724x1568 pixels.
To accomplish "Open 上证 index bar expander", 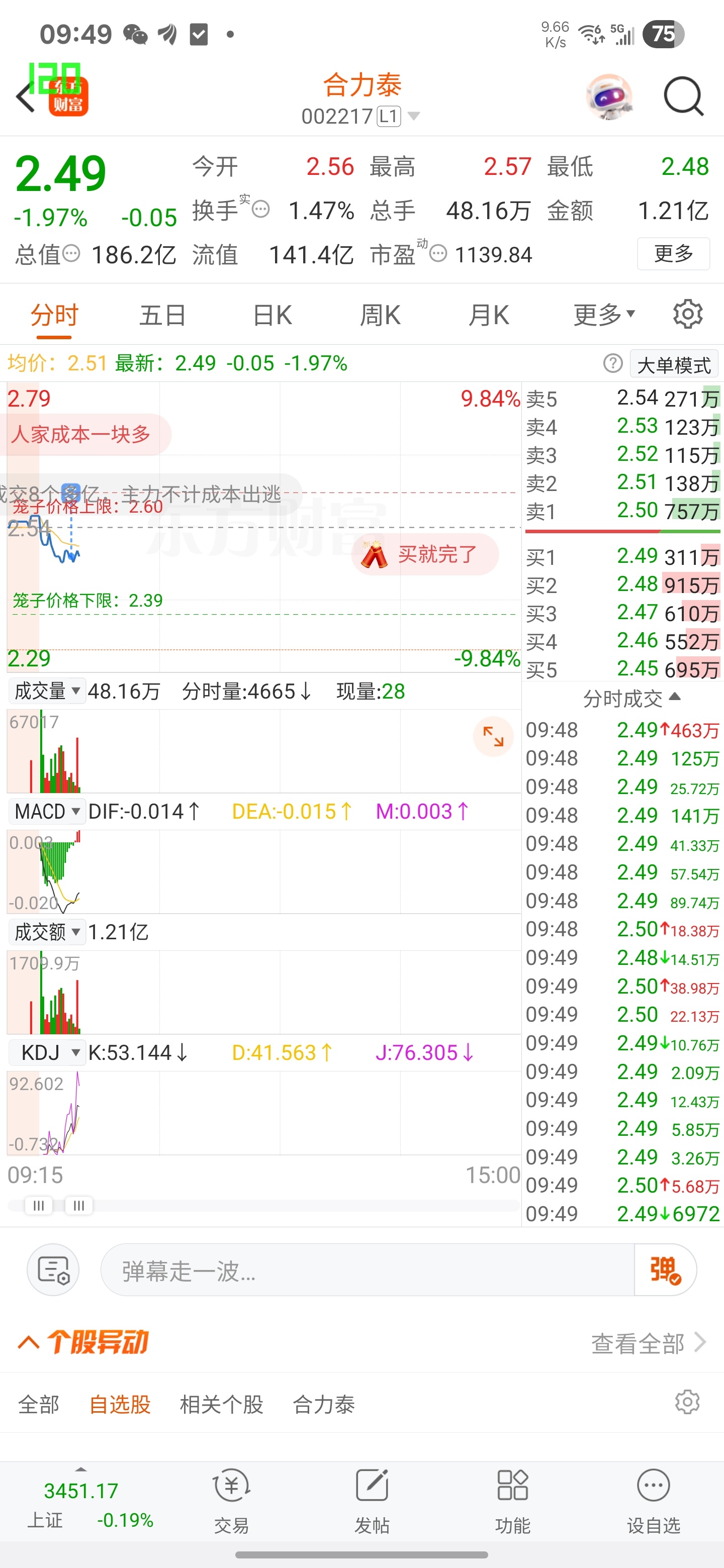I will coord(81,1469).
